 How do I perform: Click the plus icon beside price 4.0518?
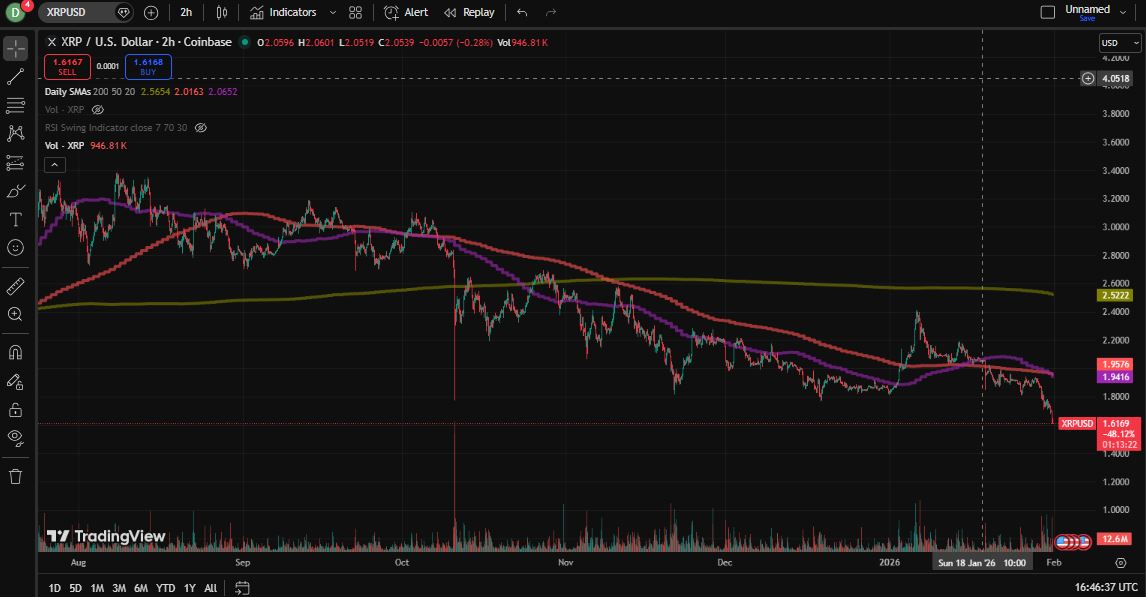pyautogui.click(x=1088, y=78)
